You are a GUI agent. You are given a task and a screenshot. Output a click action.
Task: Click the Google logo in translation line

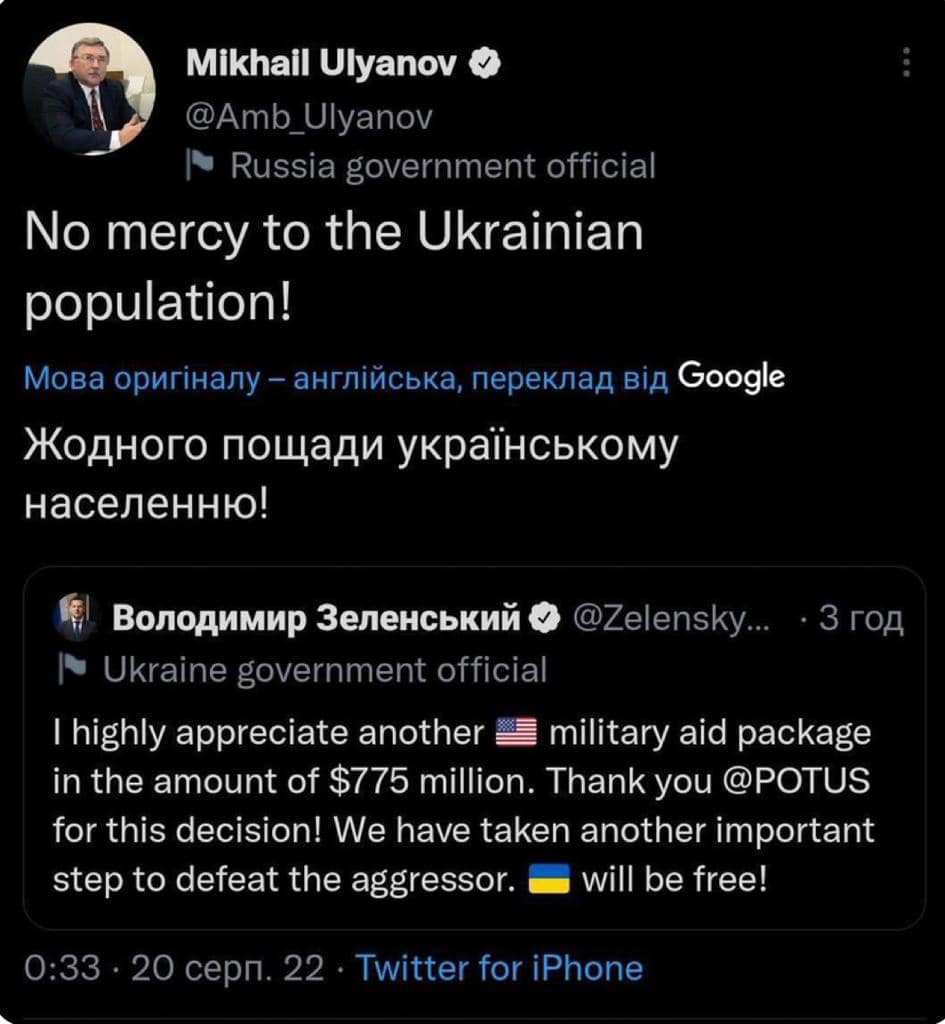730,377
